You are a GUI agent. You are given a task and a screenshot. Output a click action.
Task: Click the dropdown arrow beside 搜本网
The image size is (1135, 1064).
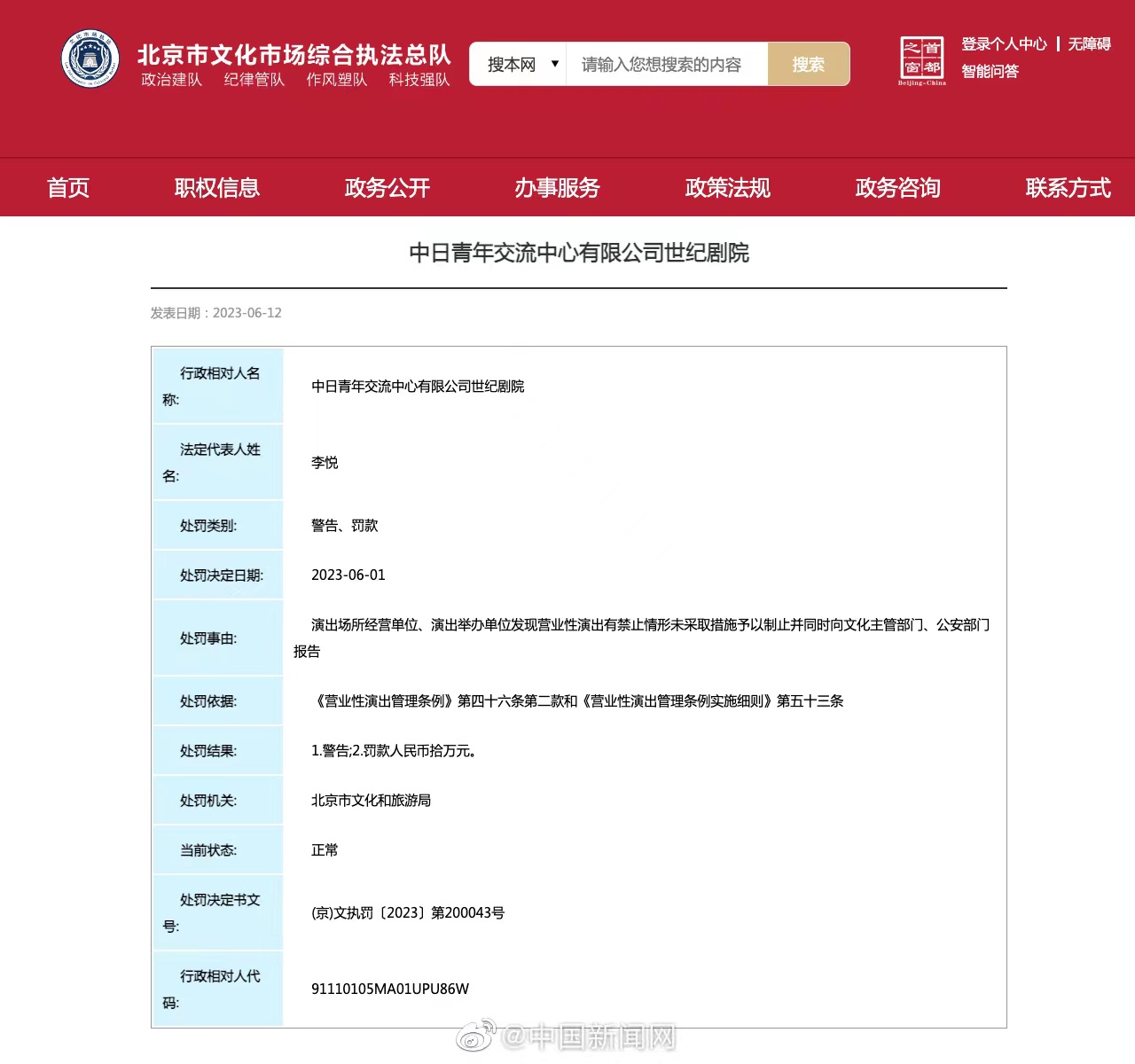pyautogui.click(x=555, y=64)
